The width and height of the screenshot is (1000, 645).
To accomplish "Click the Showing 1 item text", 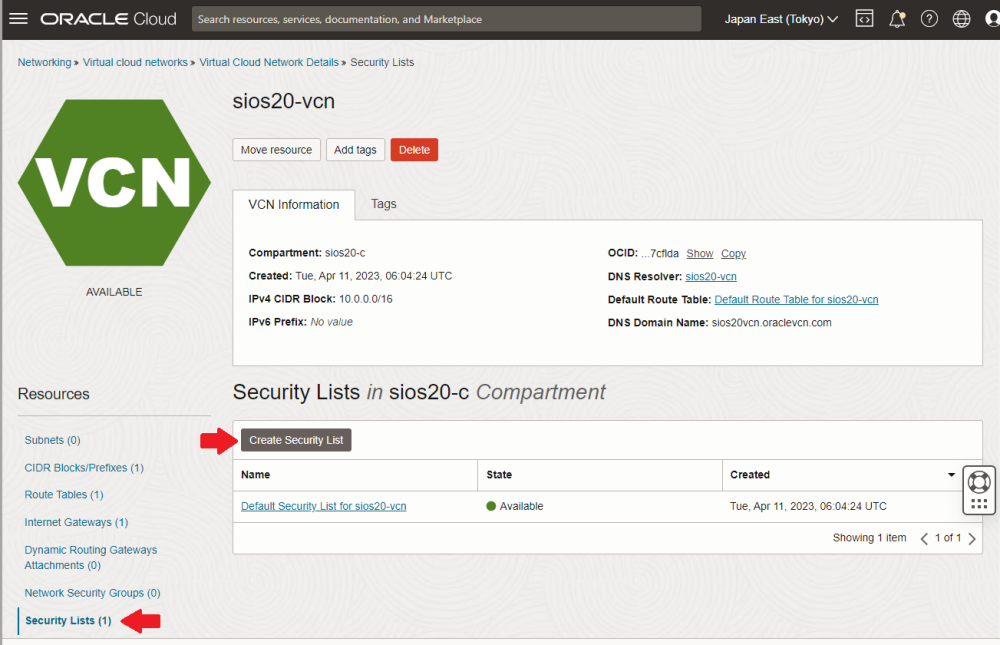I will click(869, 538).
